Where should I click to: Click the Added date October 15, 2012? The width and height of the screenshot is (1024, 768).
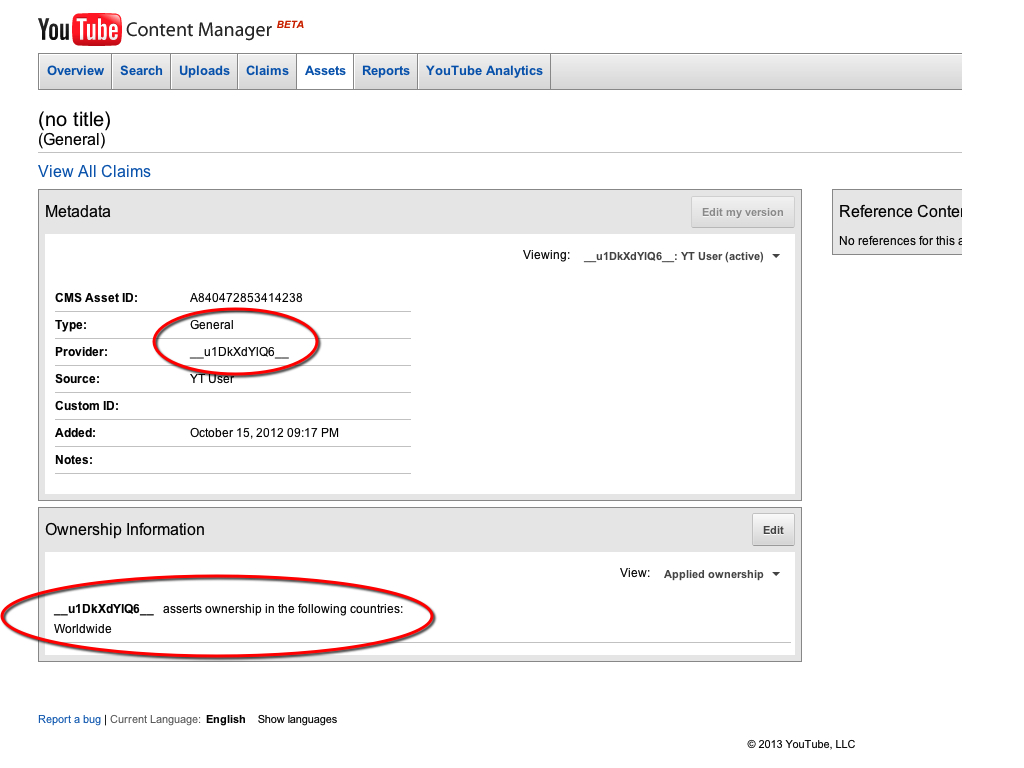[x=264, y=433]
